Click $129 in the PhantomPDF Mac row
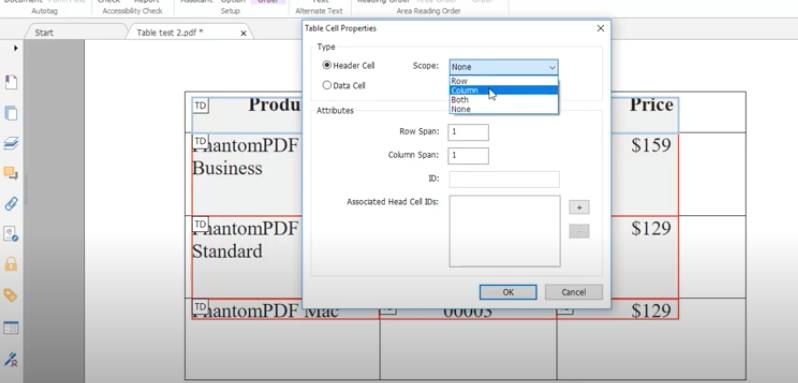798x383 pixels. [x=651, y=310]
